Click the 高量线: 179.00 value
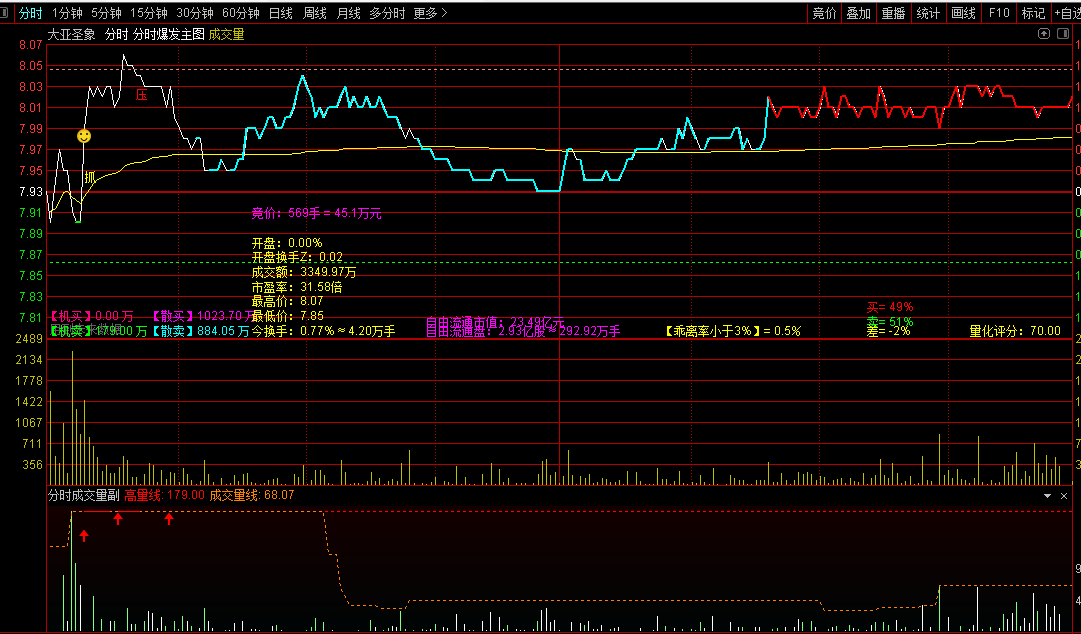 [164, 495]
